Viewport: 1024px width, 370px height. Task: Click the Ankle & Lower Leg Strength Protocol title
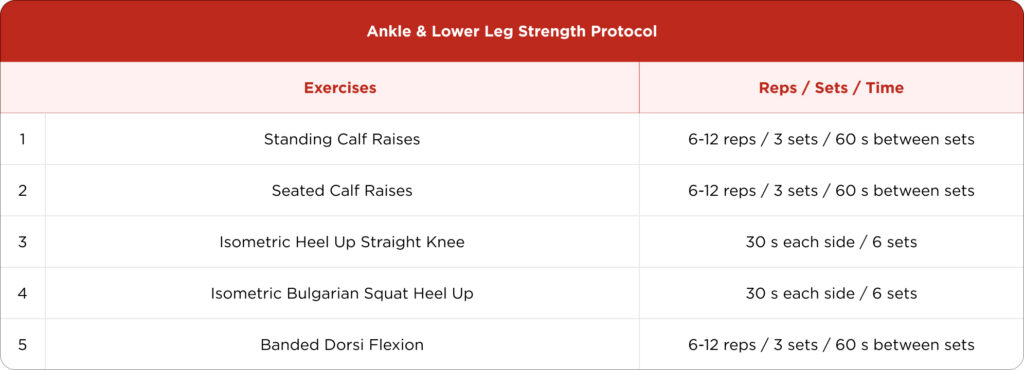pos(511,31)
